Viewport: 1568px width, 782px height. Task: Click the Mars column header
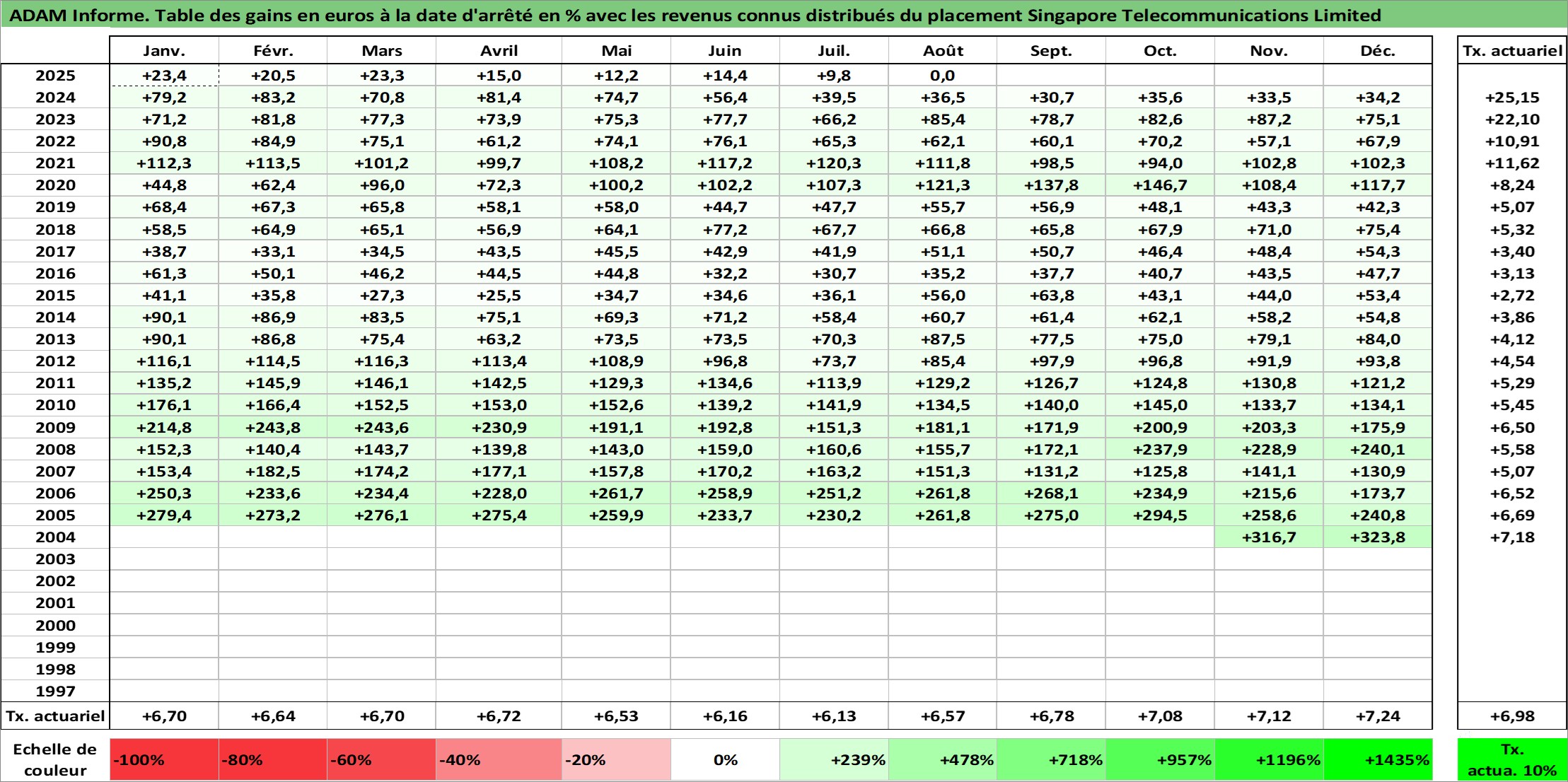pyautogui.click(x=381, y=50)
